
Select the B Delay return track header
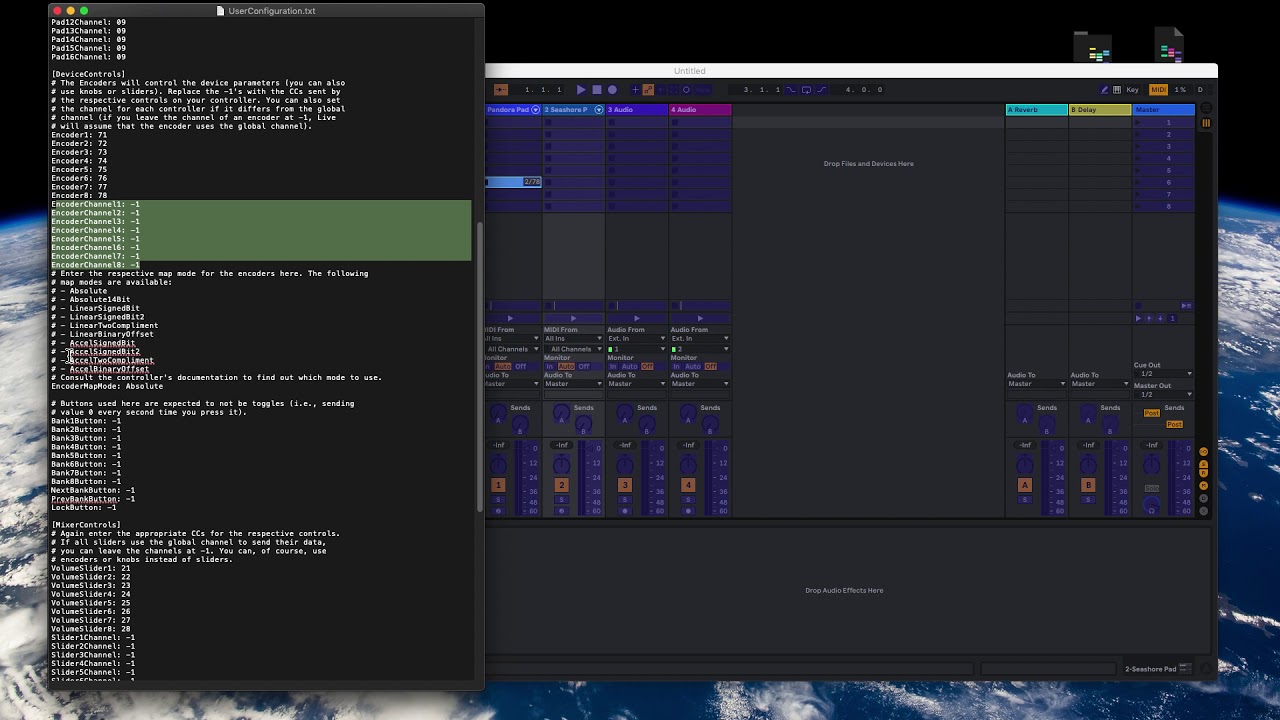[x=1100, y=109]
